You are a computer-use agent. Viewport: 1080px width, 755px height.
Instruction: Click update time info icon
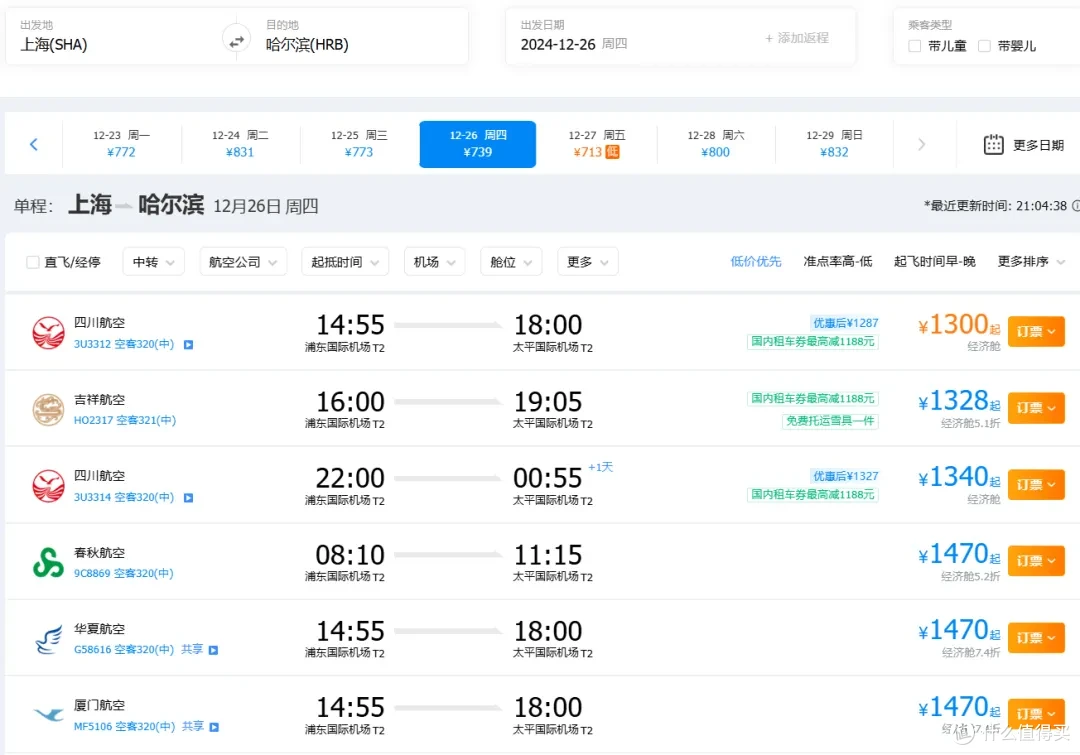tap(1076, 205)
